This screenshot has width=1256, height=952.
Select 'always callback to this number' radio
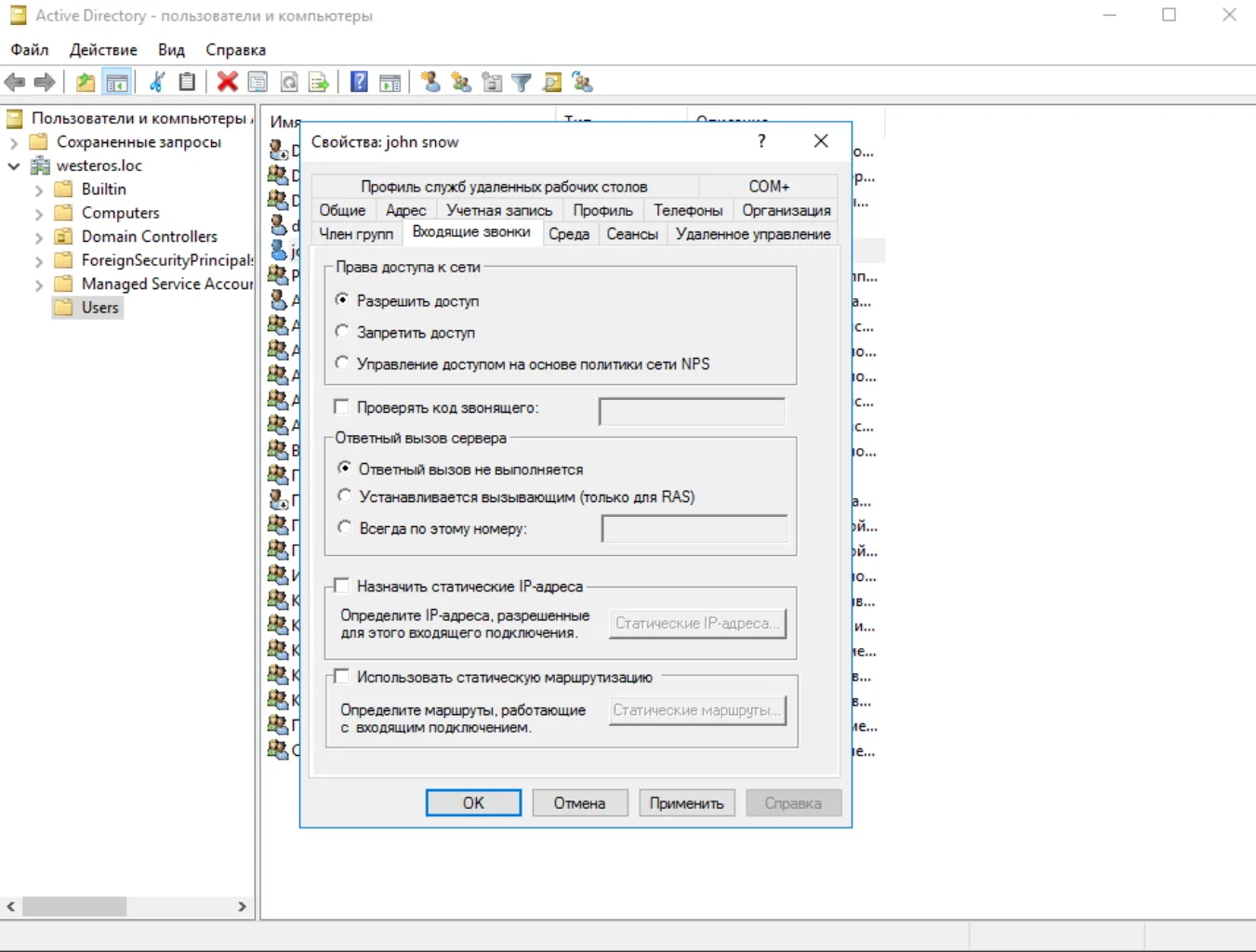click(345, 528)
